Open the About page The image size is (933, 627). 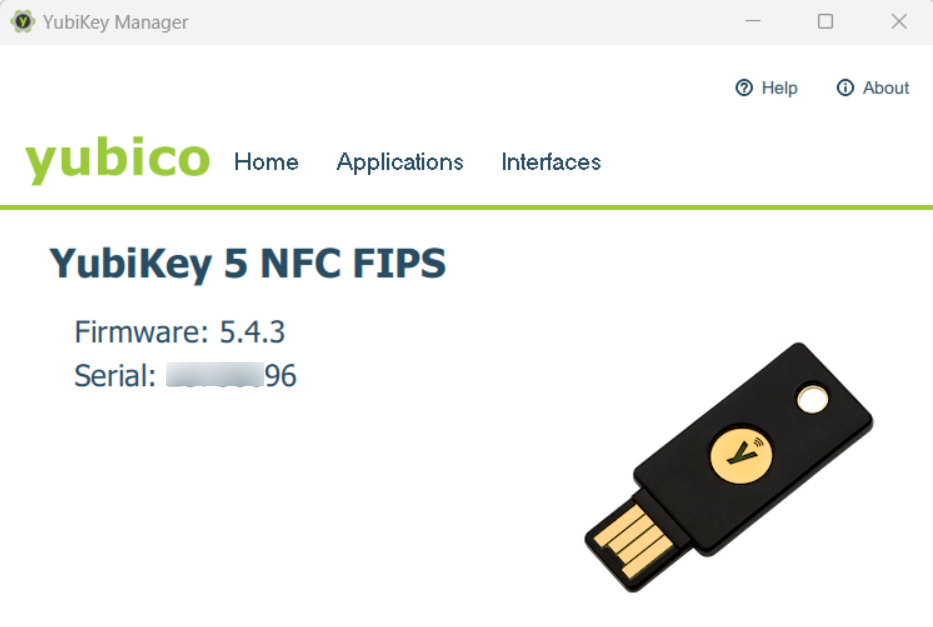[873, 88]
